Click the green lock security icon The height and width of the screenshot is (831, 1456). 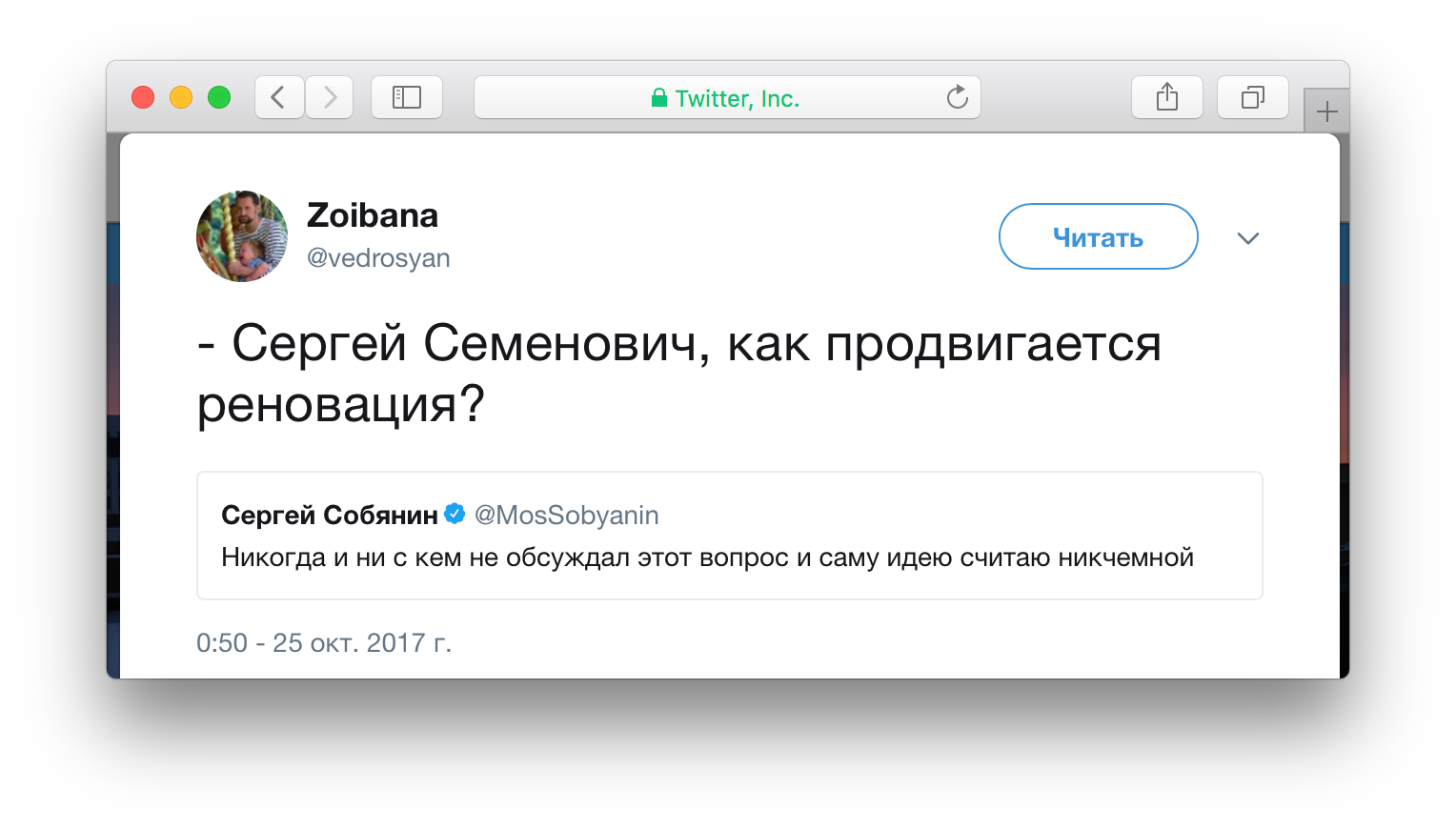coord(658,98)
